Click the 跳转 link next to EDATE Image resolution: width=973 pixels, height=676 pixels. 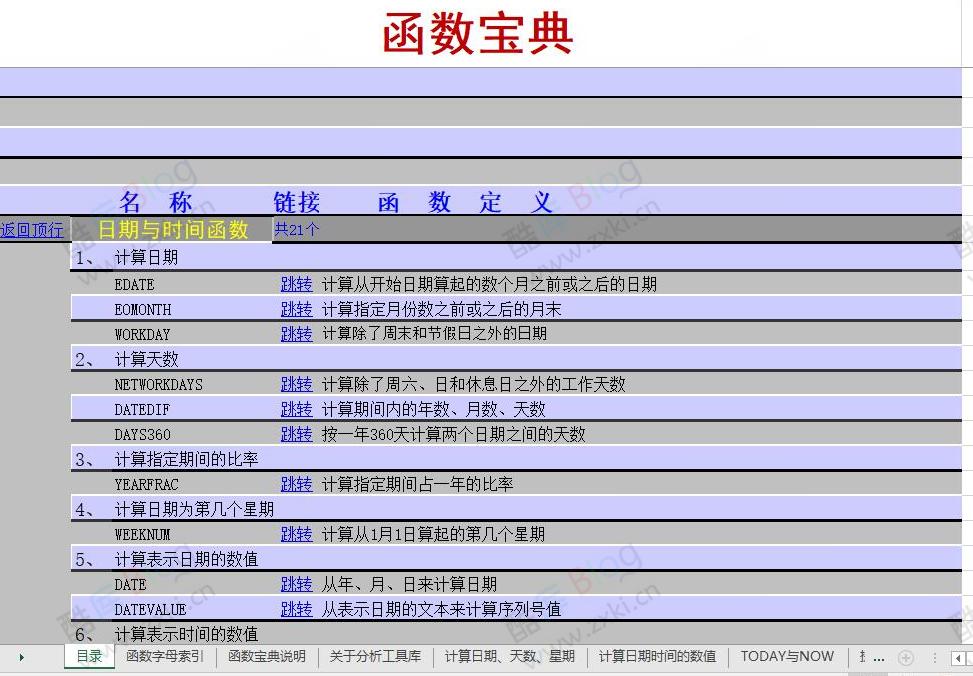295,284
